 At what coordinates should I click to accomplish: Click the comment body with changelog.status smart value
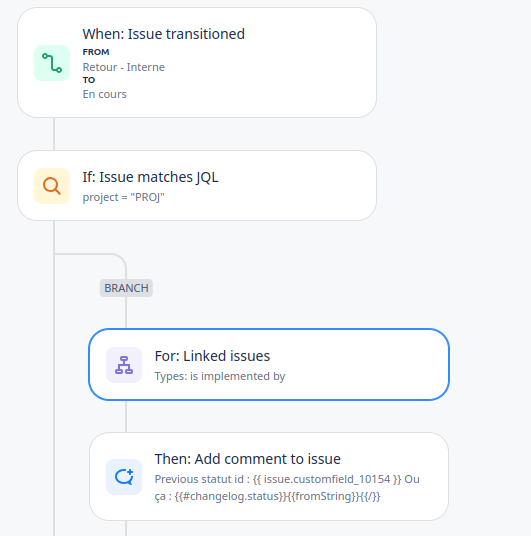coord(287,487)
